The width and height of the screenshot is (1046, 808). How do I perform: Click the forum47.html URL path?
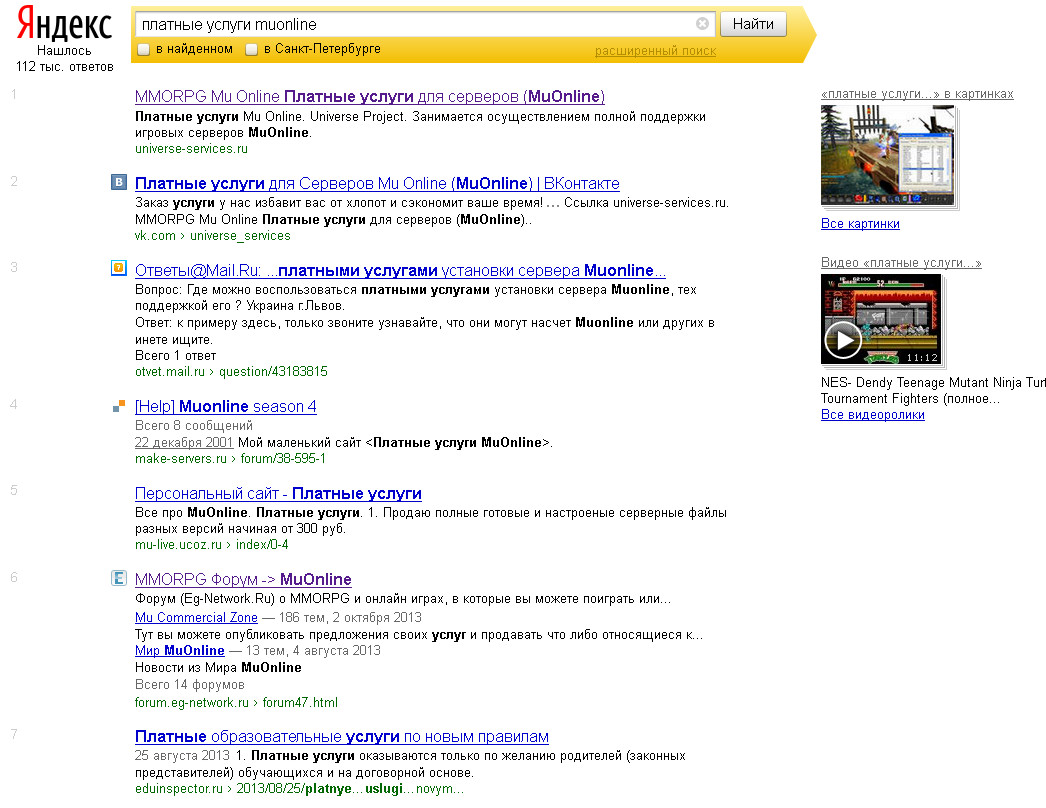click(x=300, y=703)
